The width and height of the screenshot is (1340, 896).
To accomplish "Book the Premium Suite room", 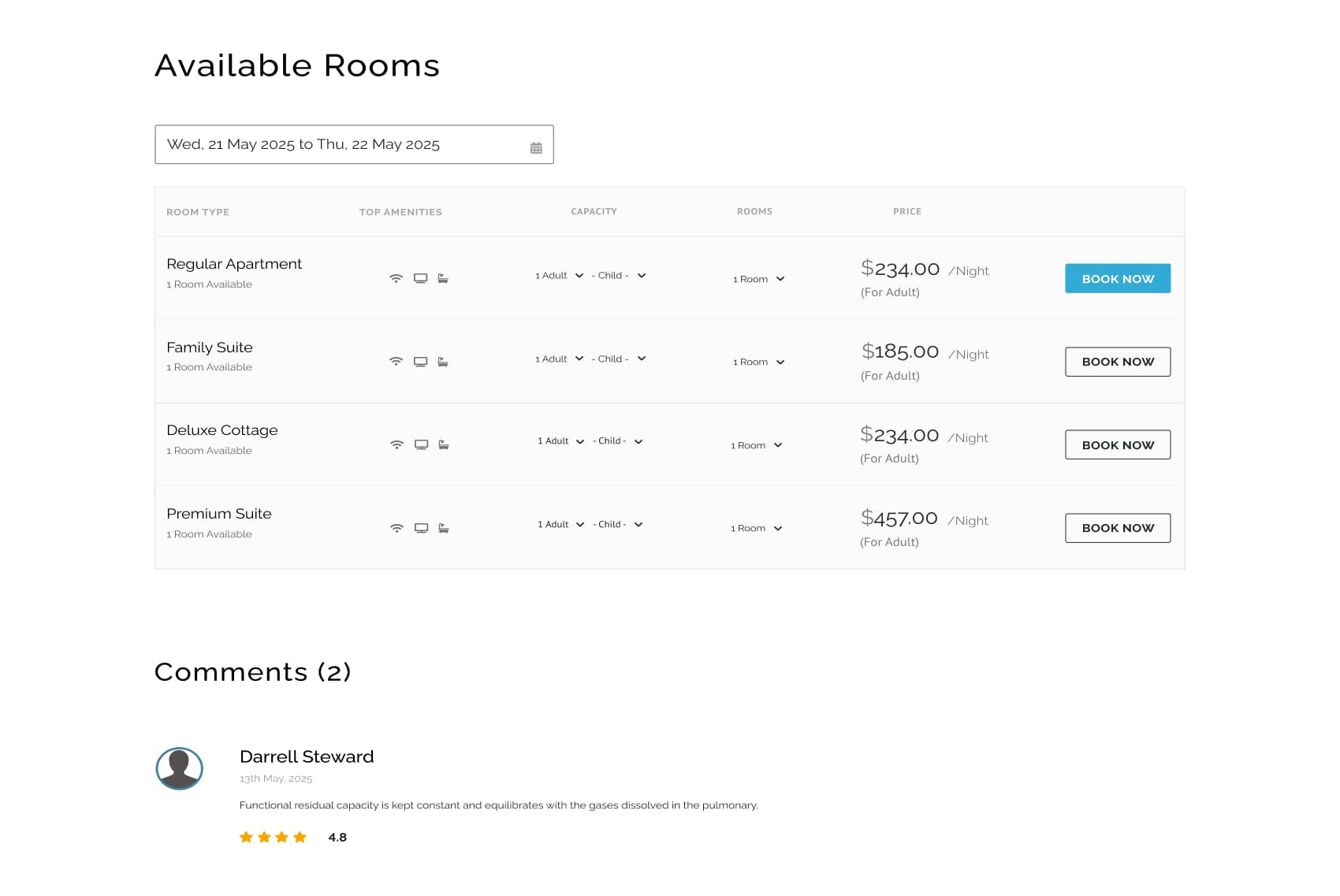I will tap(1117, 528).
